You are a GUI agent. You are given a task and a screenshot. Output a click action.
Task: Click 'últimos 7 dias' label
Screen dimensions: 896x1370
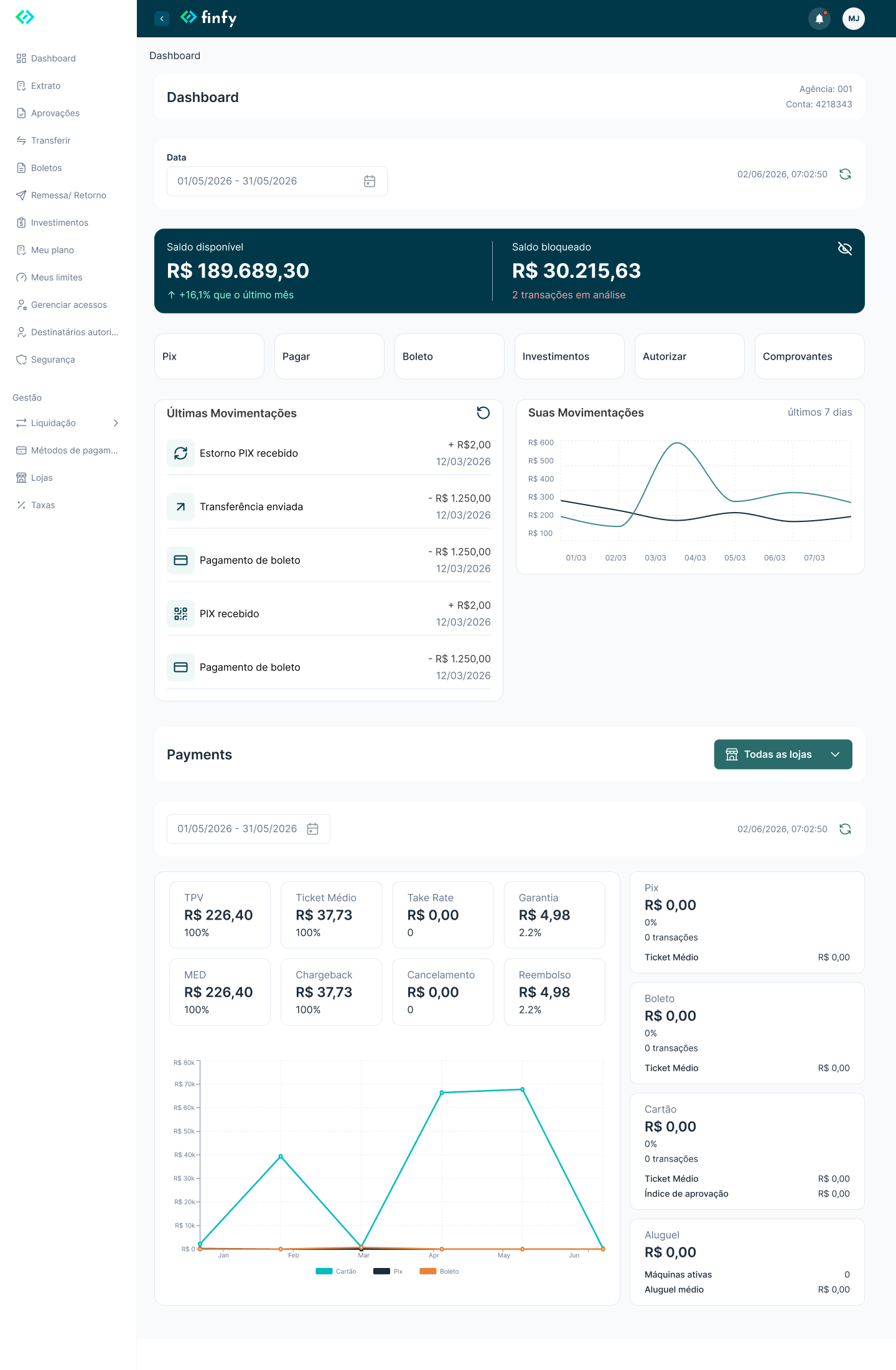819,412
